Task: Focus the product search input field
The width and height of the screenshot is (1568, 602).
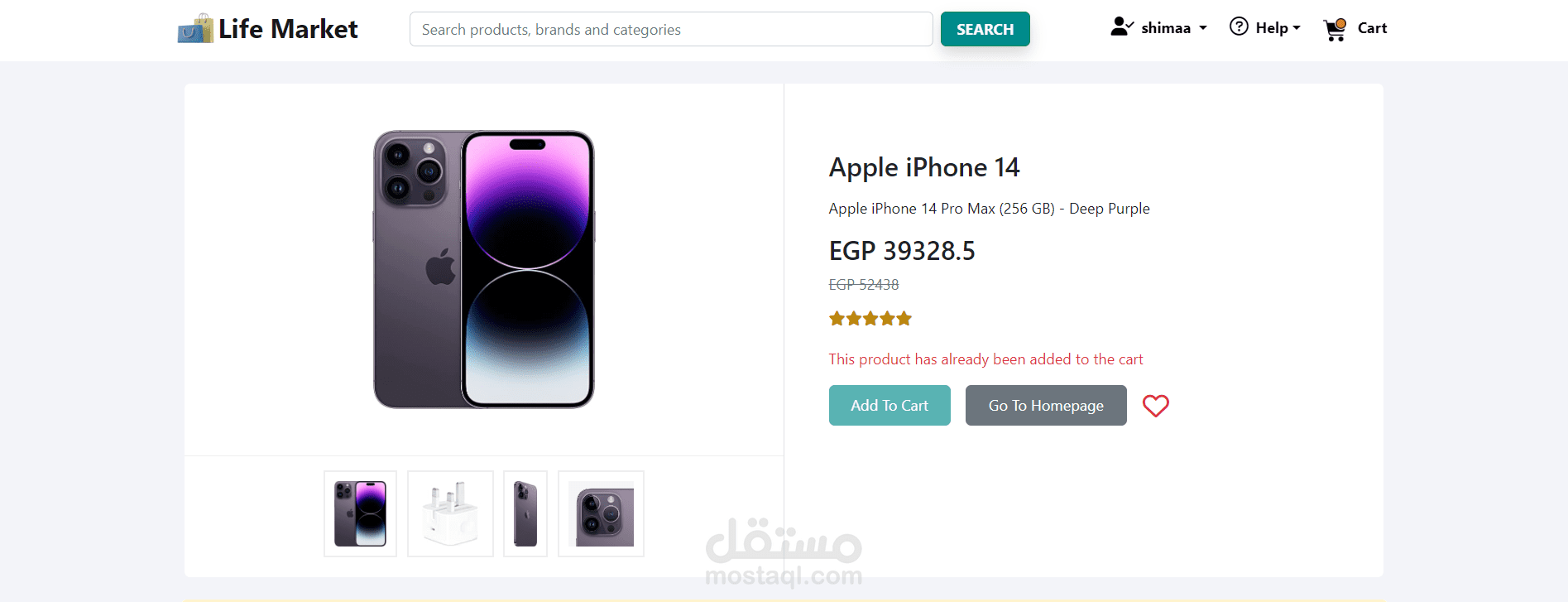Action: pyautogui.click(x=671, y=29)
